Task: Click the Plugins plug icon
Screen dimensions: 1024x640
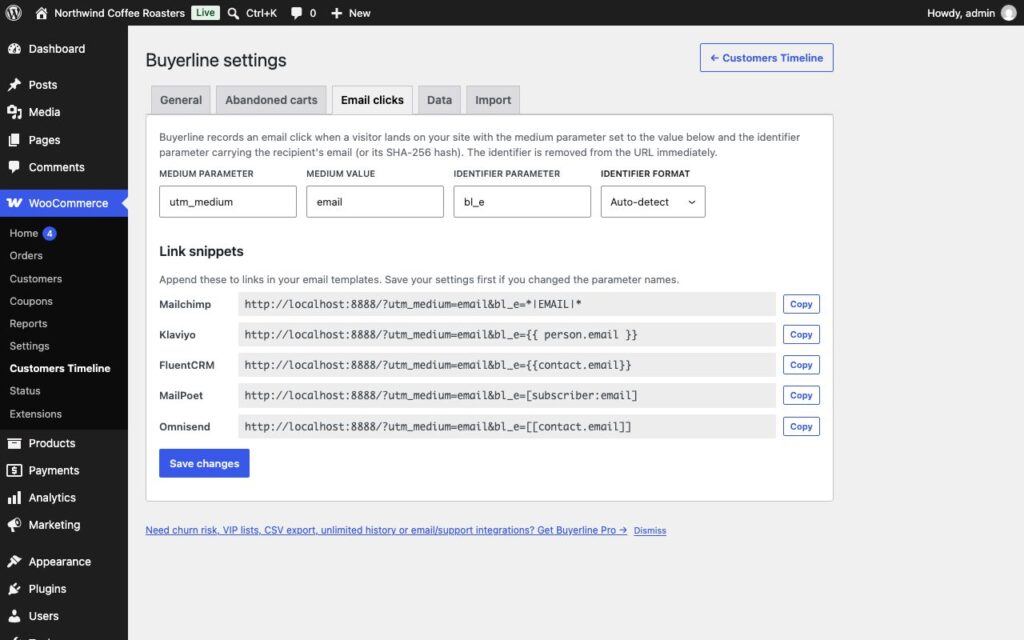Action: click(x=14, y=589)
